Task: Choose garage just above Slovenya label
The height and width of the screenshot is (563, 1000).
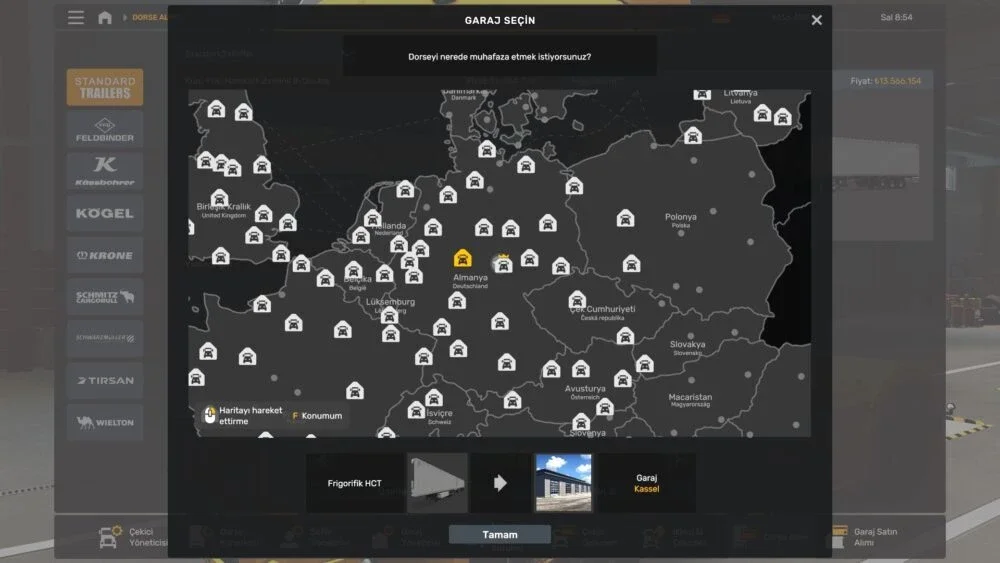Action: [x=580, y=422]
